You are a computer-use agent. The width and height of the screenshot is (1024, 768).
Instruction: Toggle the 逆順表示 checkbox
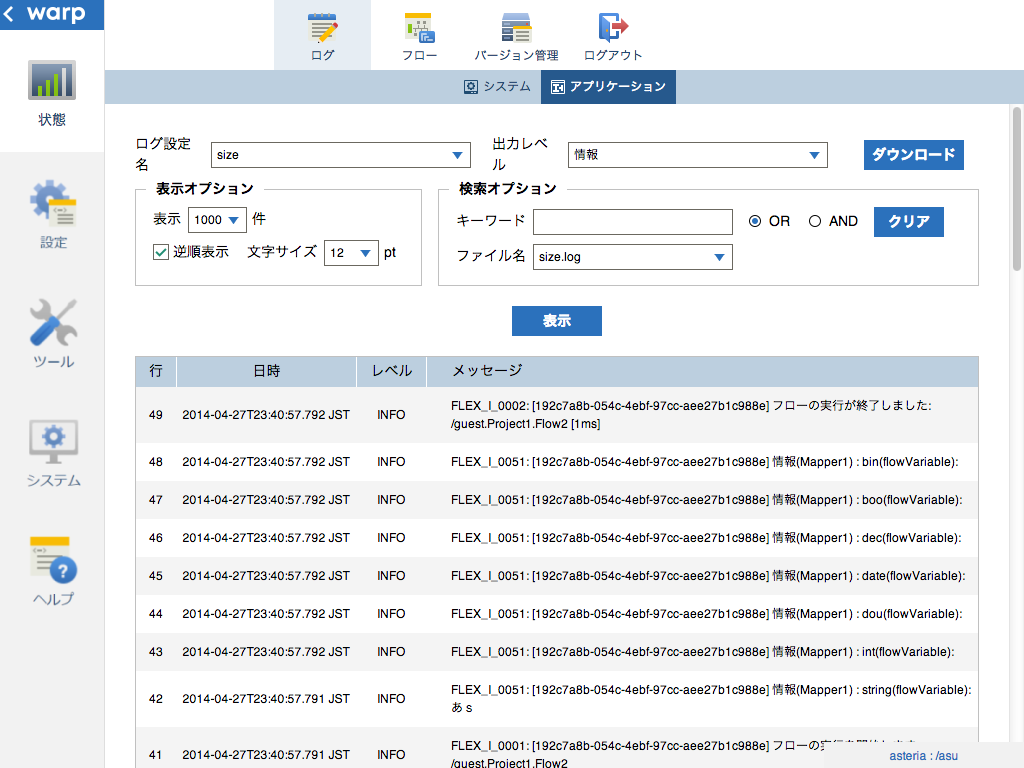(x=161, y=252)
